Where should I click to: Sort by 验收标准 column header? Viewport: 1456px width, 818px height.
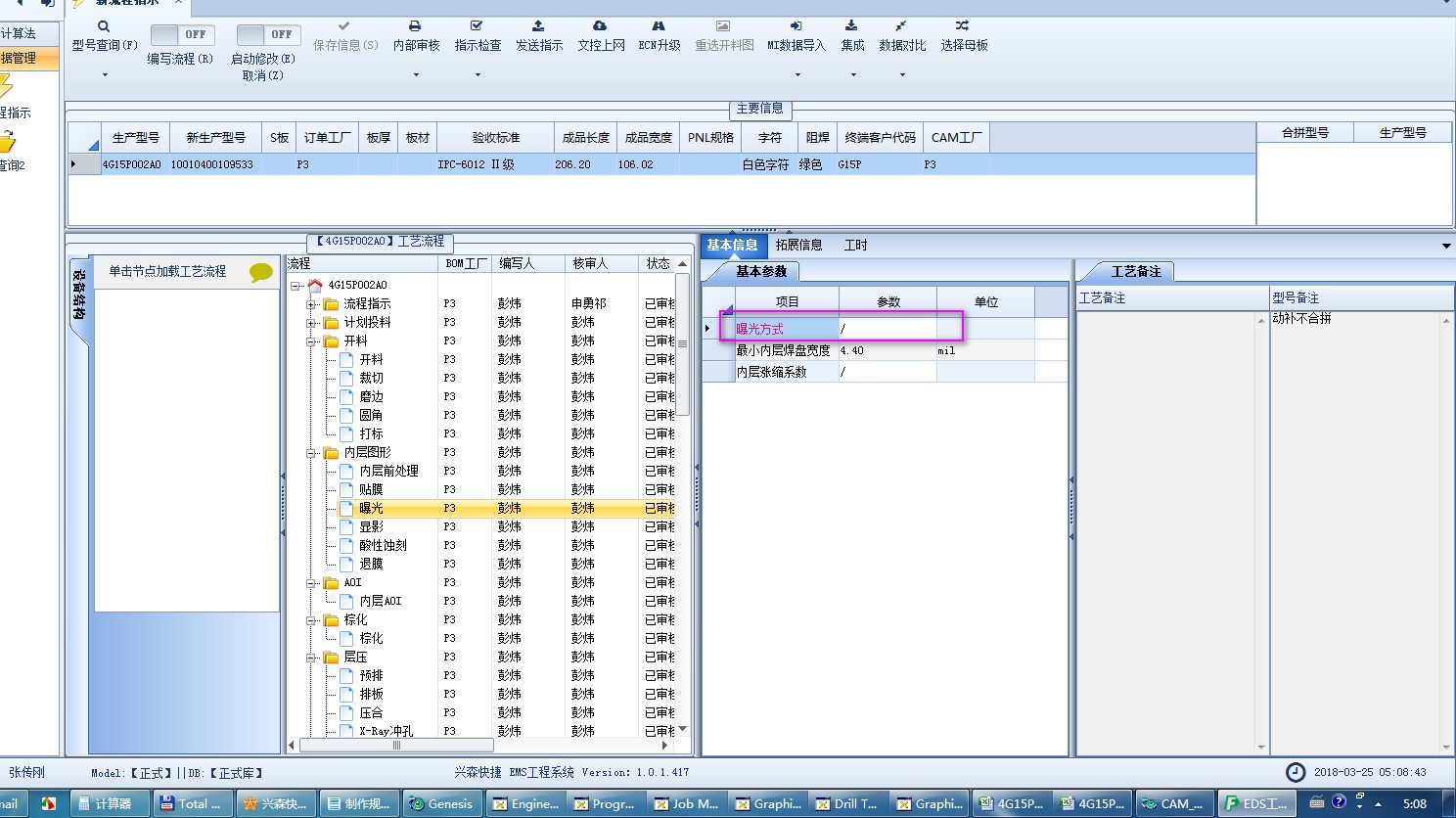495,138
